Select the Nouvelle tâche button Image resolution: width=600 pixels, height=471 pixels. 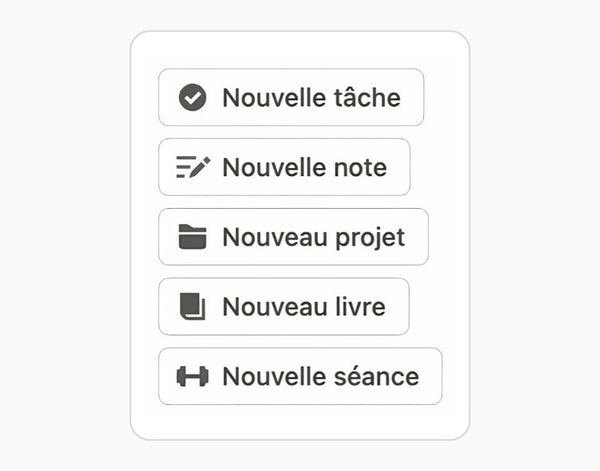click(291, 98)
